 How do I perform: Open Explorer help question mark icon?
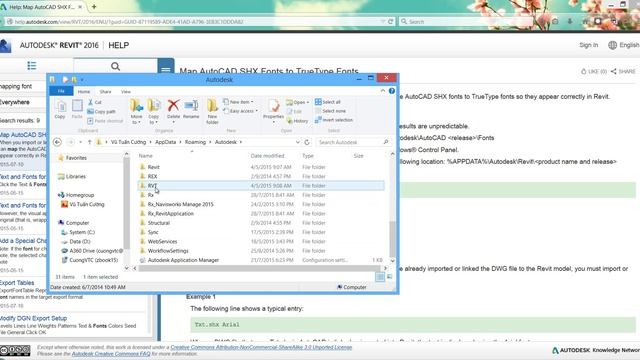tap(392, 91)
